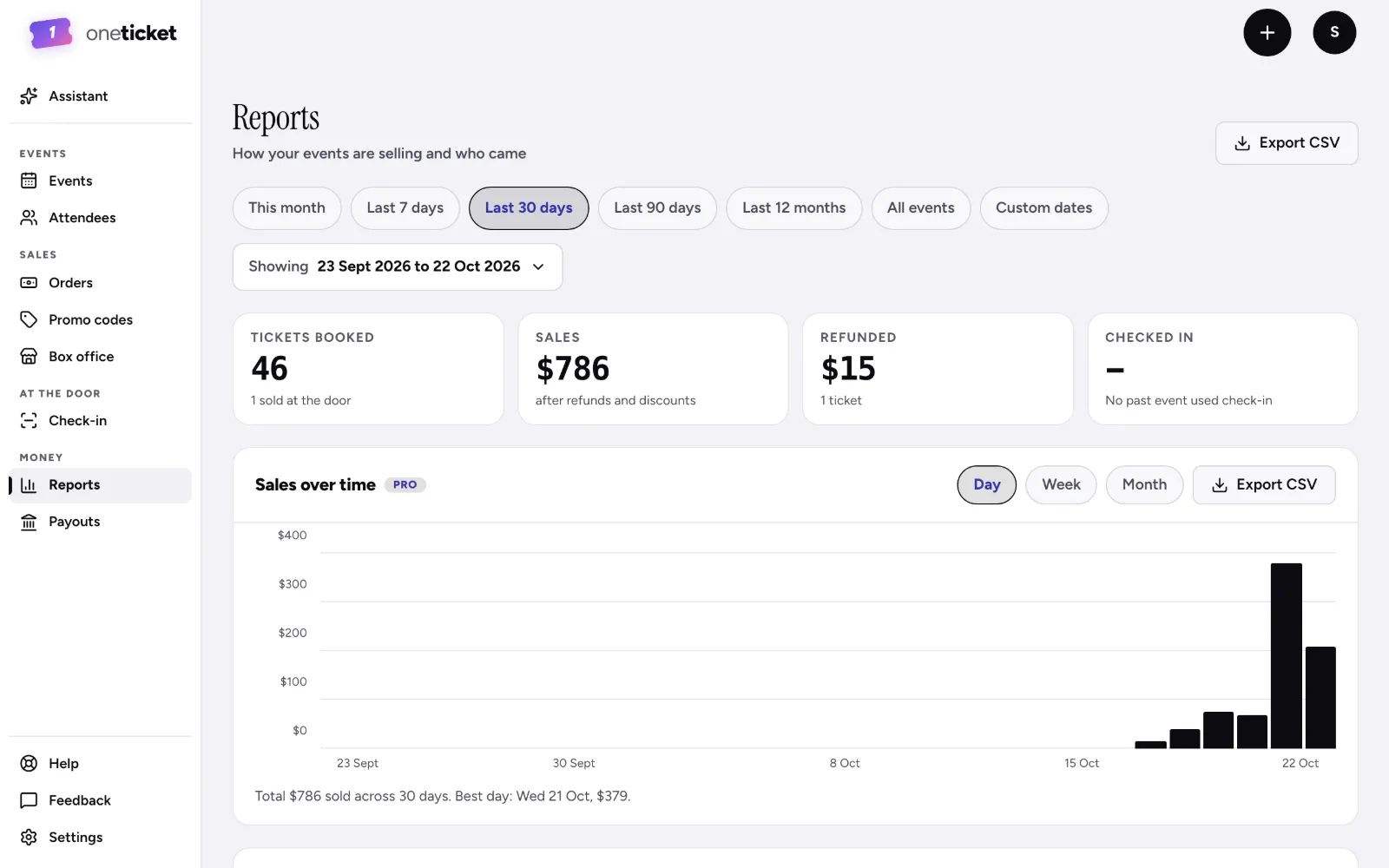1389x868 pixels.
Task: Open the Custom dates picker
Action: [x=1043, y=208]
